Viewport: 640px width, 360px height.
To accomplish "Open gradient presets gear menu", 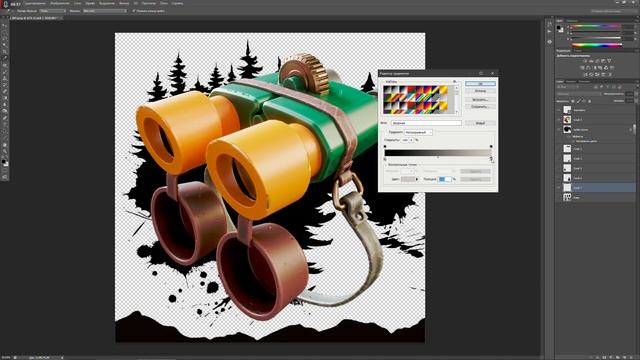I will (454, 82).
